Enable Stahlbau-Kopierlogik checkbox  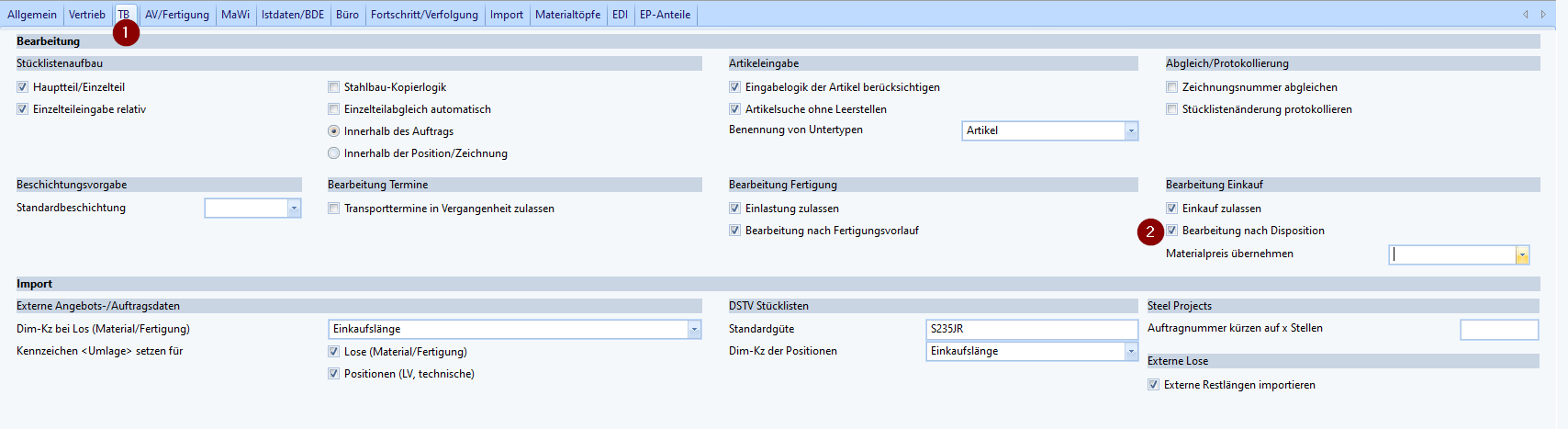tap(334, 87)
